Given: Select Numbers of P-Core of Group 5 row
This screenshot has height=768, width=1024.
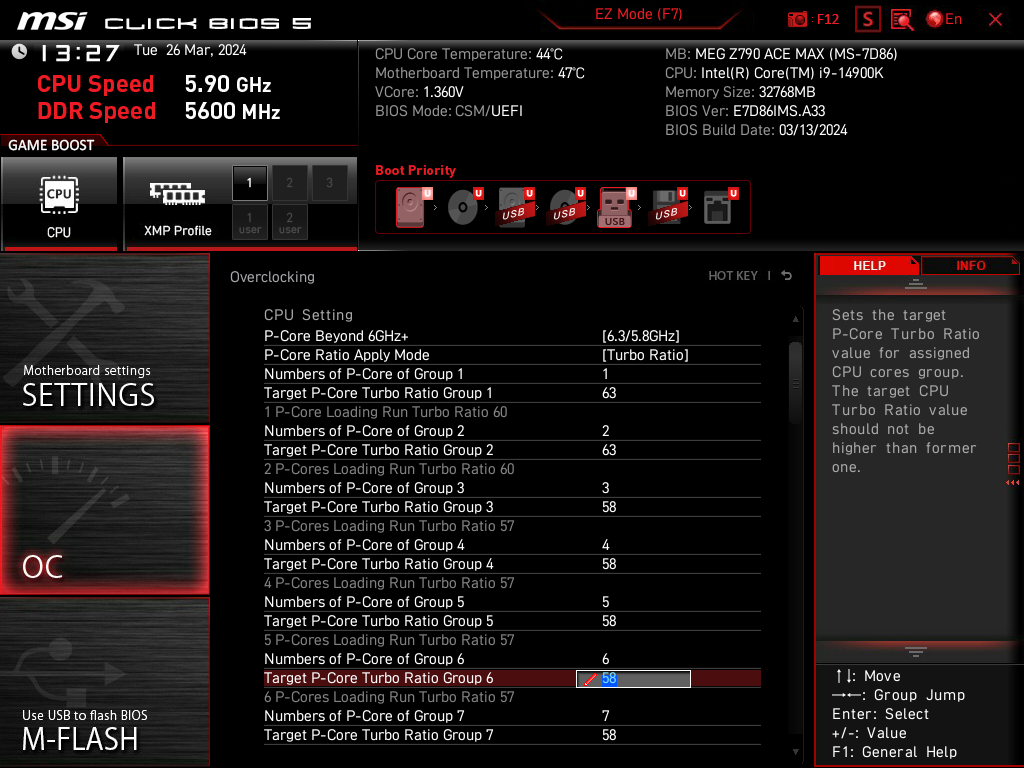Looking at the screenshot, I should coord(512,601).
